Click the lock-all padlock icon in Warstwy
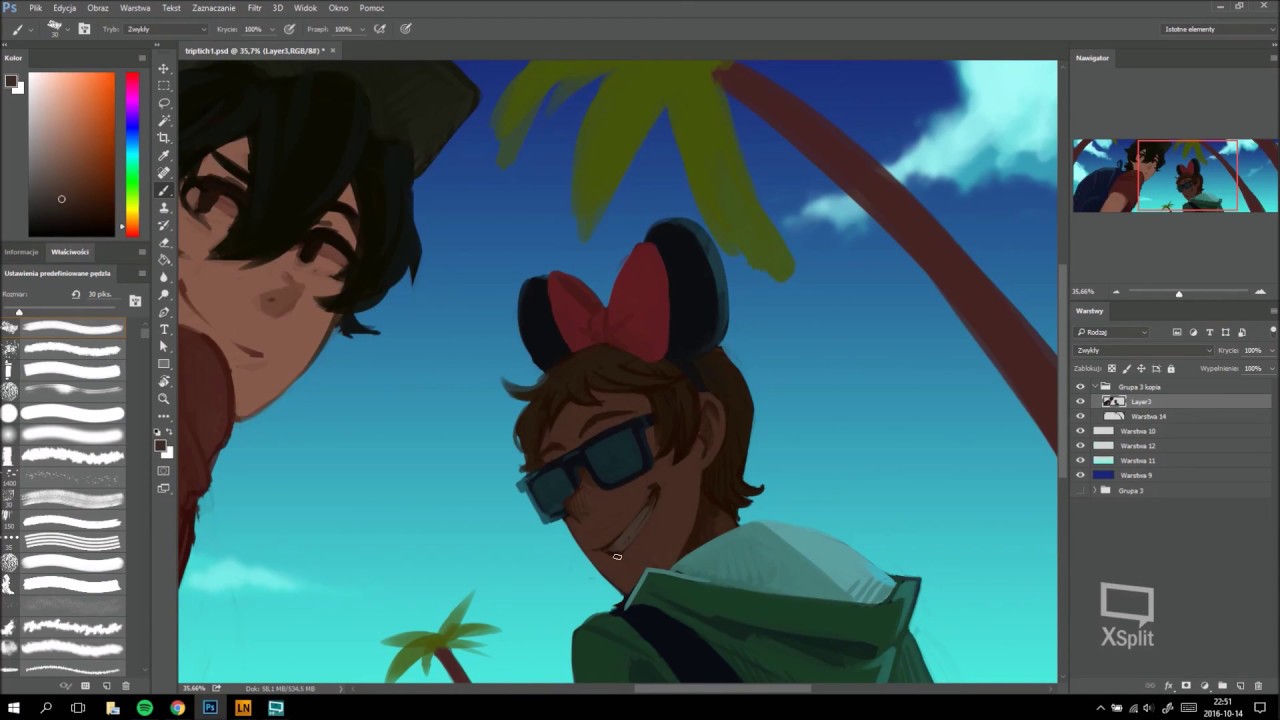Screen dimensions: 1280x720 (x=1171, y=369)
